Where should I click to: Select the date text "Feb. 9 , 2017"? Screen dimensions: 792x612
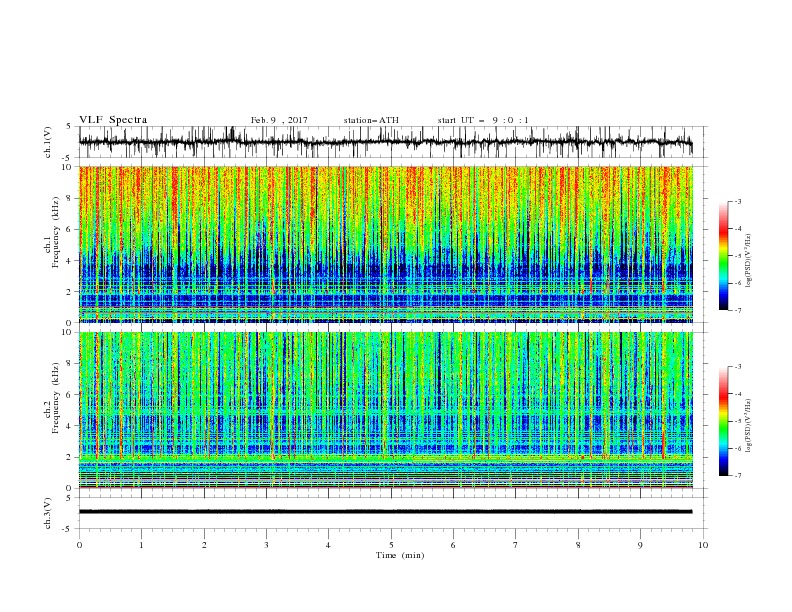(279, 120)
